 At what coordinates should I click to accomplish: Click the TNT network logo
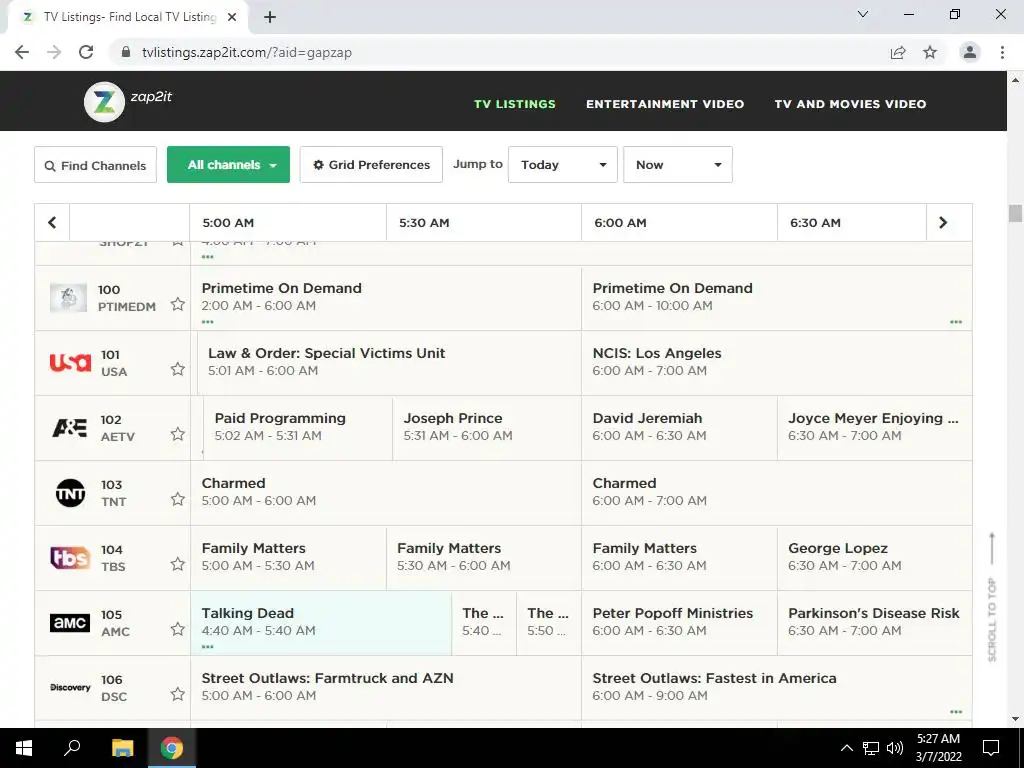(x=70, y=493)
